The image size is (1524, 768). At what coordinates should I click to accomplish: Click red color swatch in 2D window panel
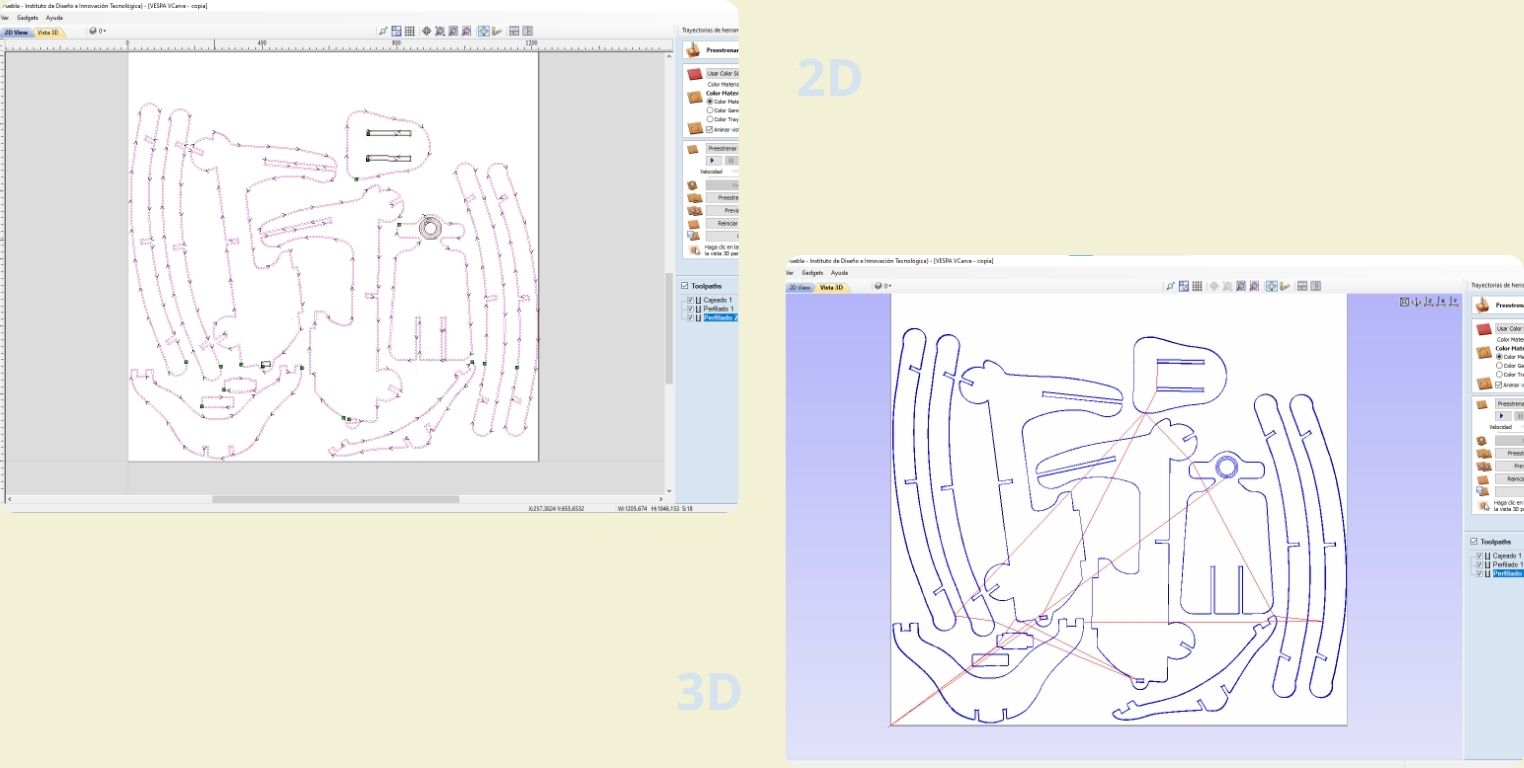694,73
